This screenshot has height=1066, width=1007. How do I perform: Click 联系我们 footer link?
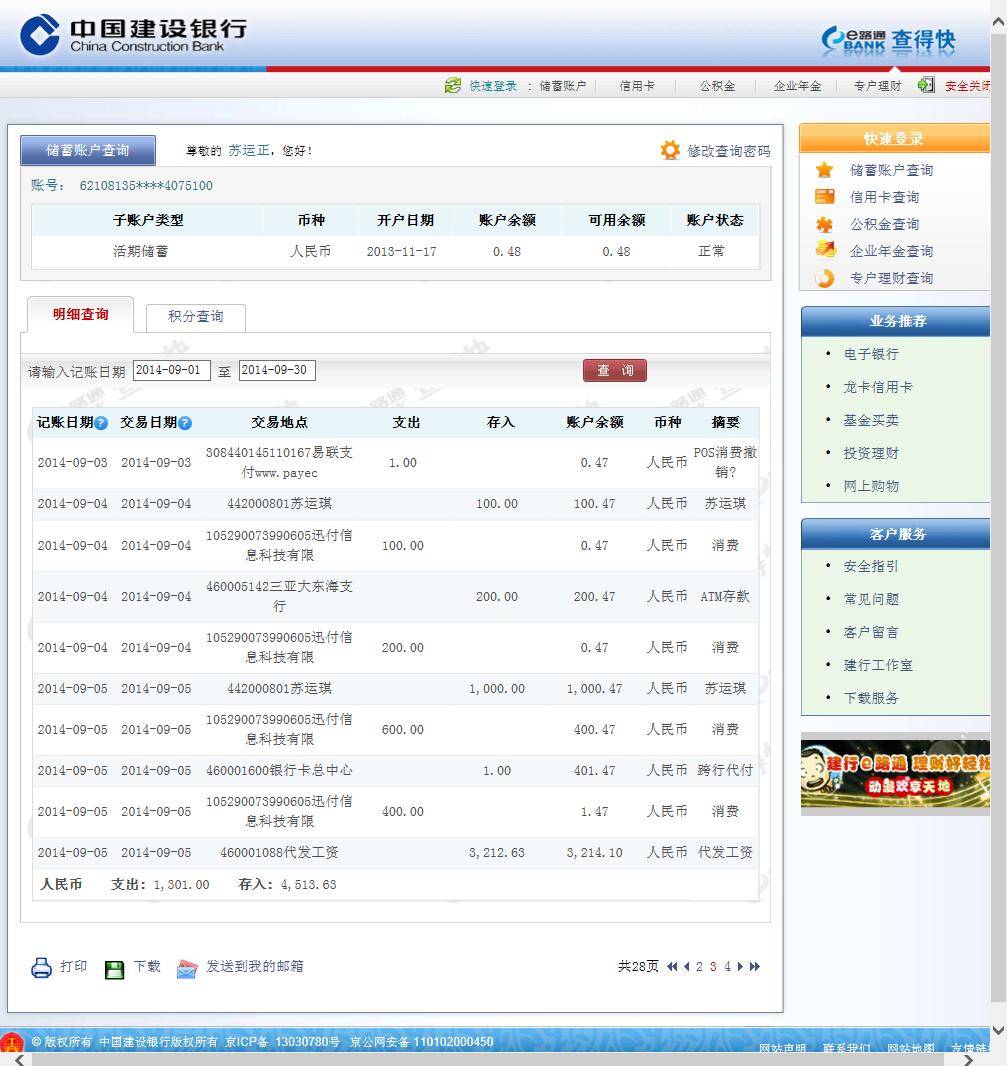(847, 1048)
